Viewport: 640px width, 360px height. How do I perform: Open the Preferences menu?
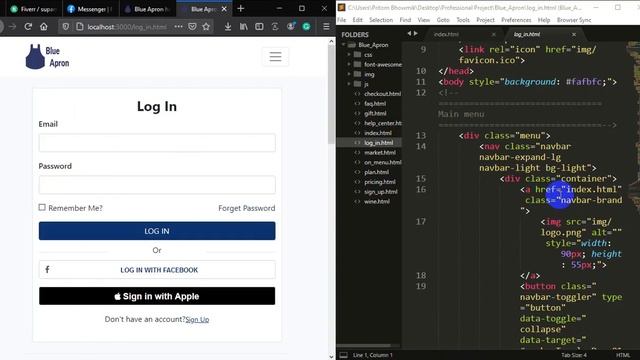coord(516,20)
